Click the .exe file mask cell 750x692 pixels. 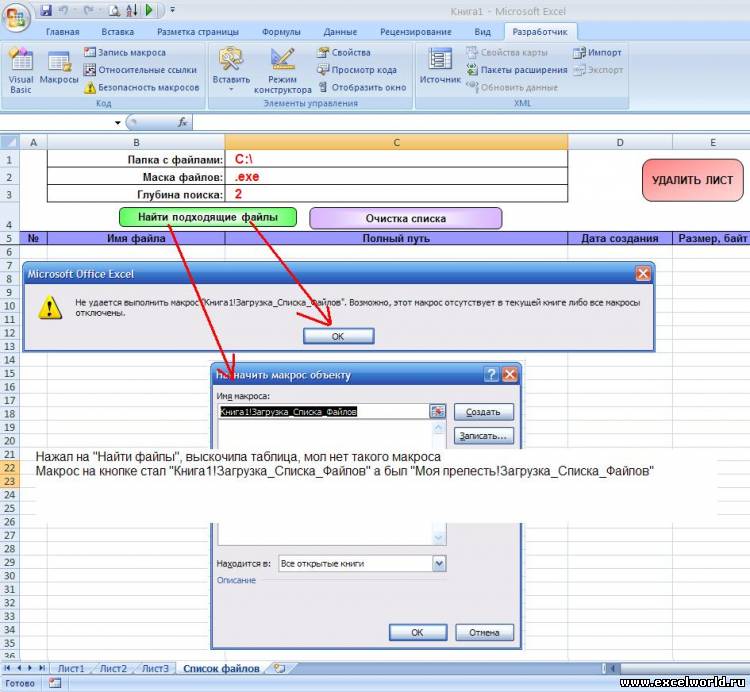point(396,176)
